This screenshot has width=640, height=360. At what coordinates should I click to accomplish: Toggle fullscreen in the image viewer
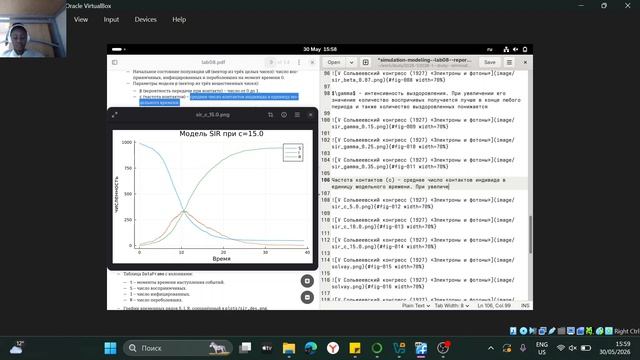click(115, 115)
